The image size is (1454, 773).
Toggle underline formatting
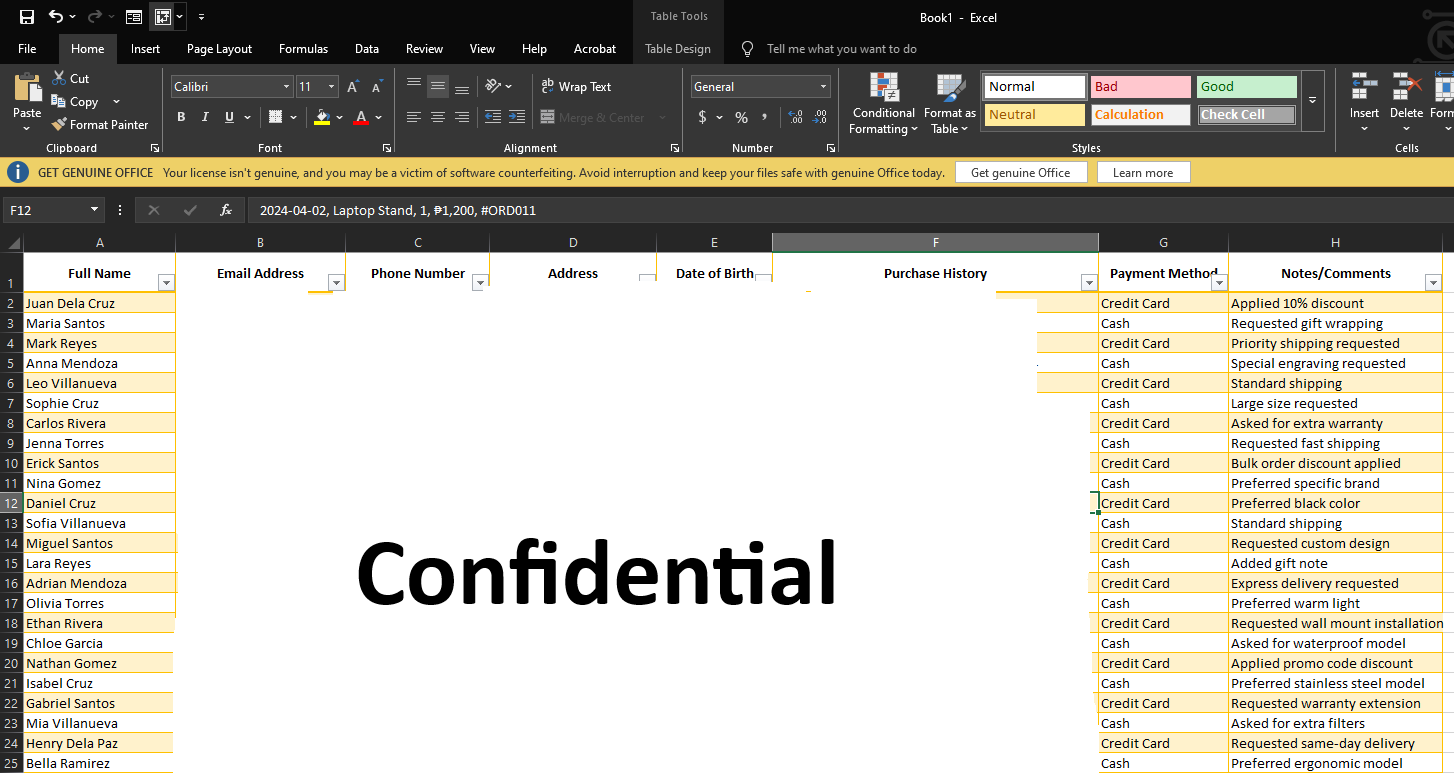click(x=230, y=117)
